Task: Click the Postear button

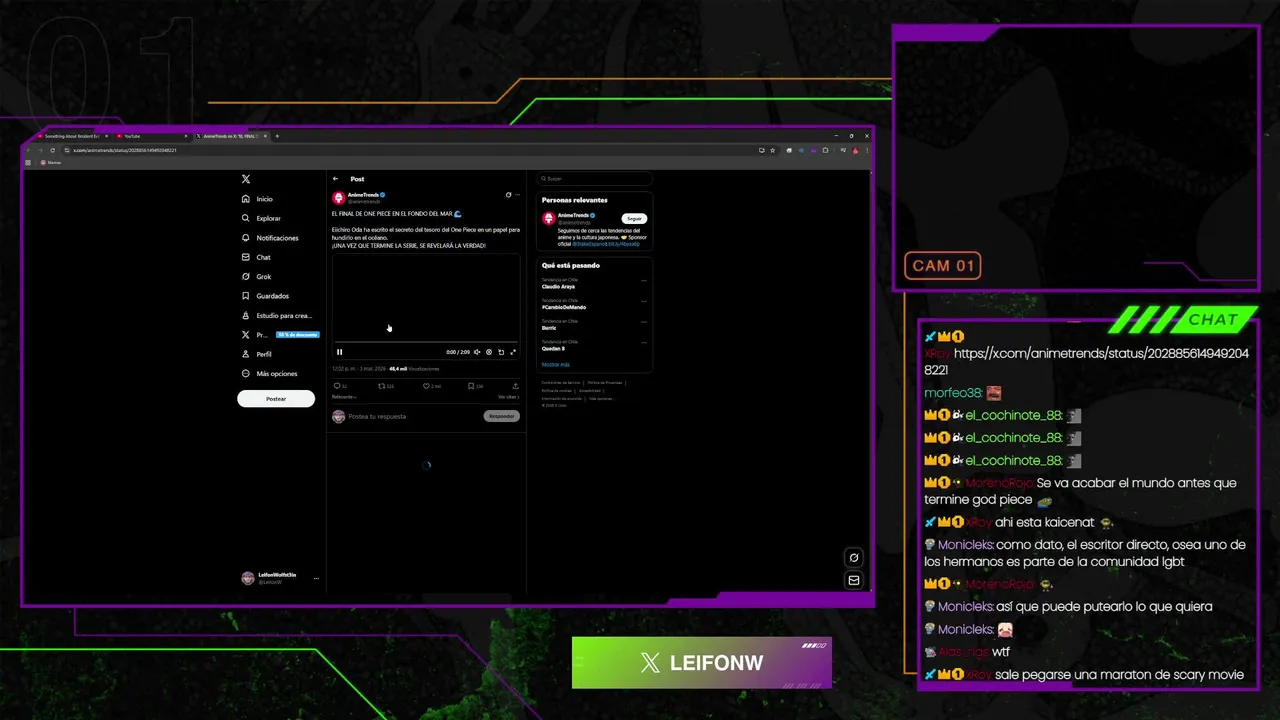Action: [276, 399]
